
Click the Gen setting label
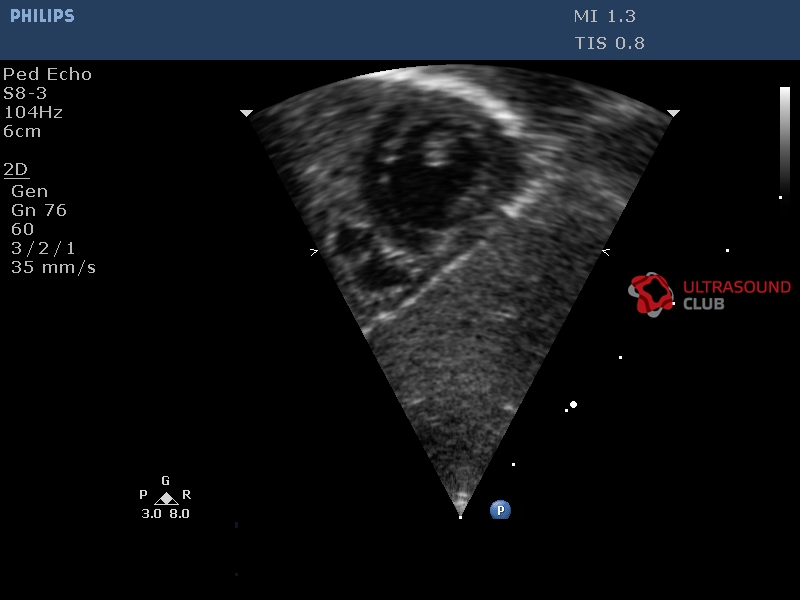click(x=30, y=191)
